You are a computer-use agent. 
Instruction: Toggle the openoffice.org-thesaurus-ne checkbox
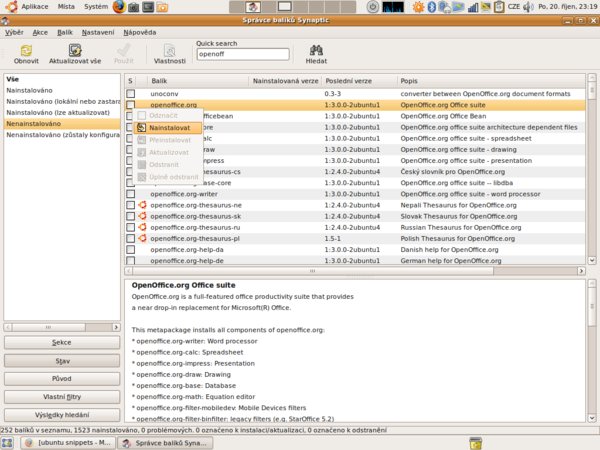point(131,205)
